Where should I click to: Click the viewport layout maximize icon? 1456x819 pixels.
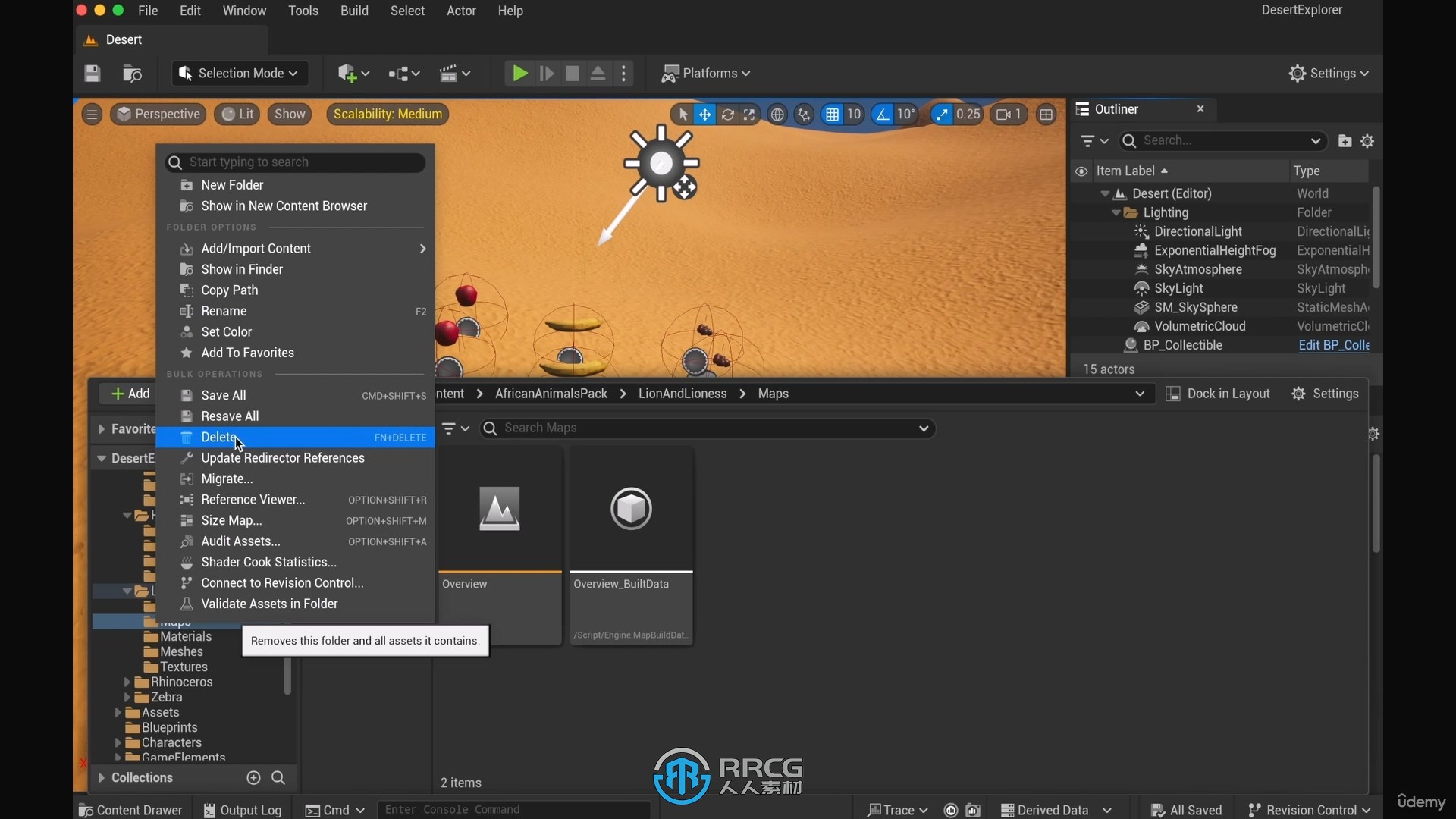[x=1046, y=115]
